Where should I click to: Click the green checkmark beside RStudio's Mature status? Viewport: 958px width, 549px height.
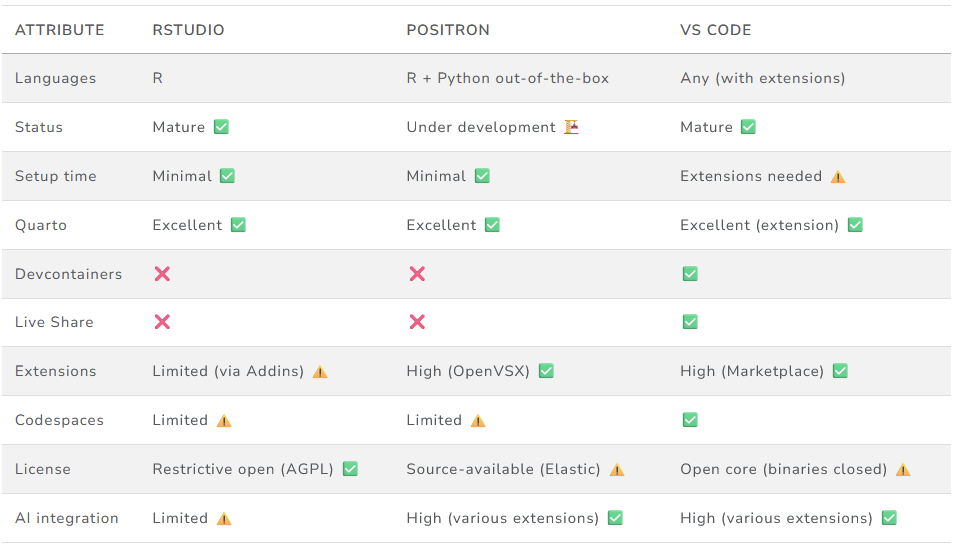click(221, 127)
